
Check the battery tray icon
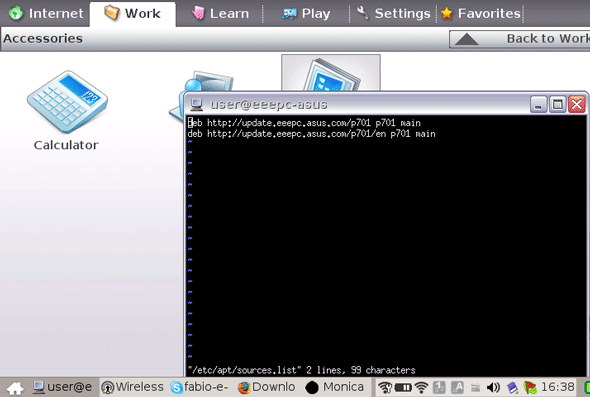coord(403,387)
